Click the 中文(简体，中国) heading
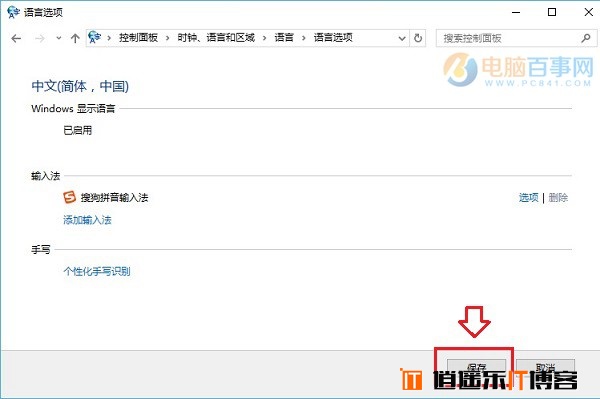 (x=80, y=86)
